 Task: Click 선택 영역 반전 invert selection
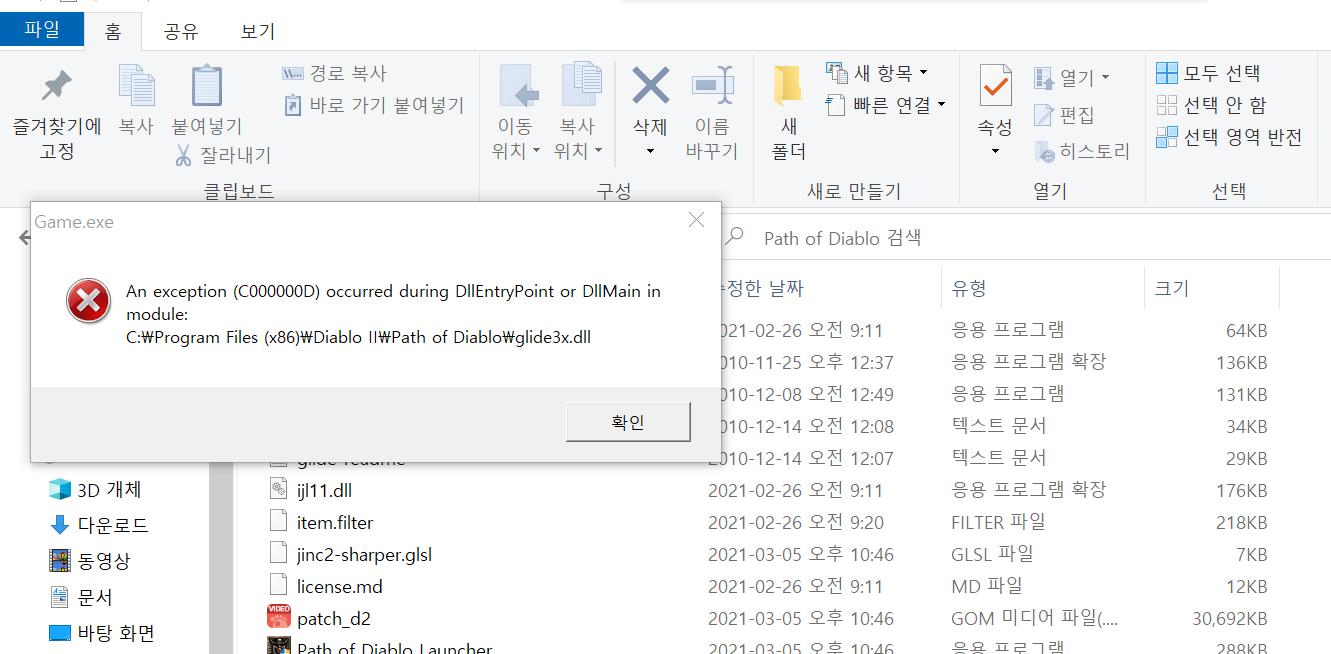coord(1229,137)
